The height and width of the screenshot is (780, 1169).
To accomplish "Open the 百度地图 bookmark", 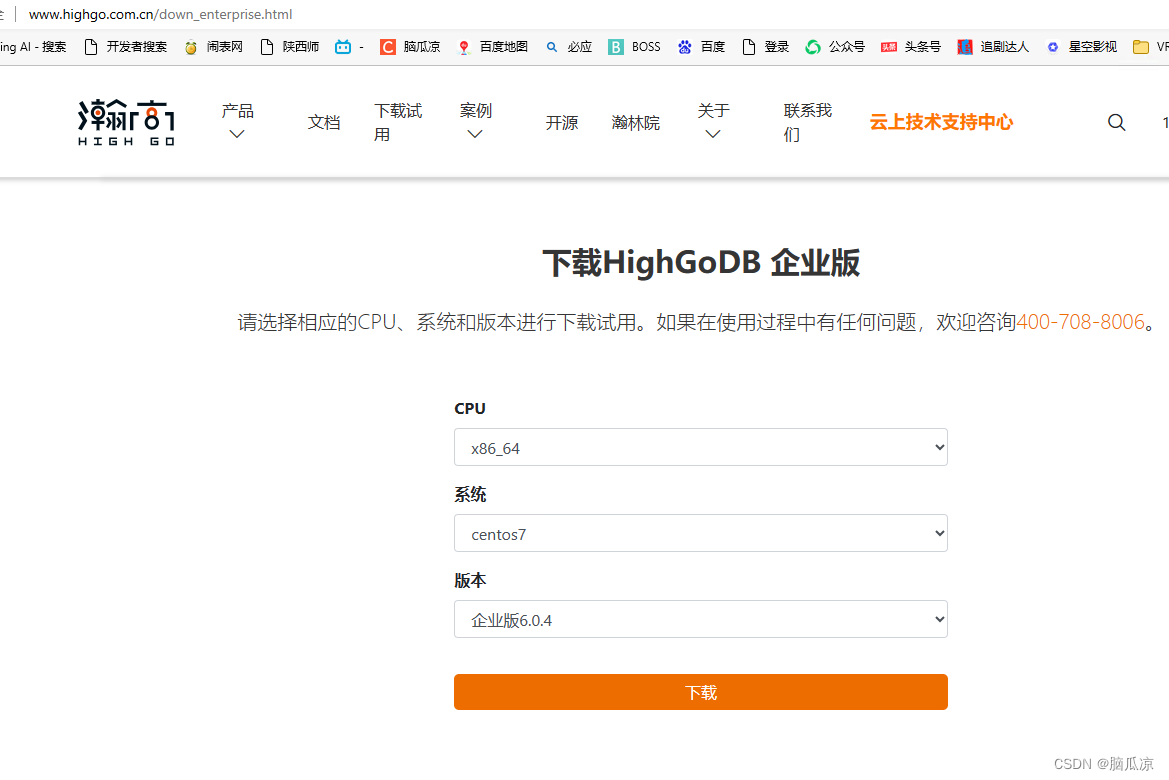I will [492, 47].
